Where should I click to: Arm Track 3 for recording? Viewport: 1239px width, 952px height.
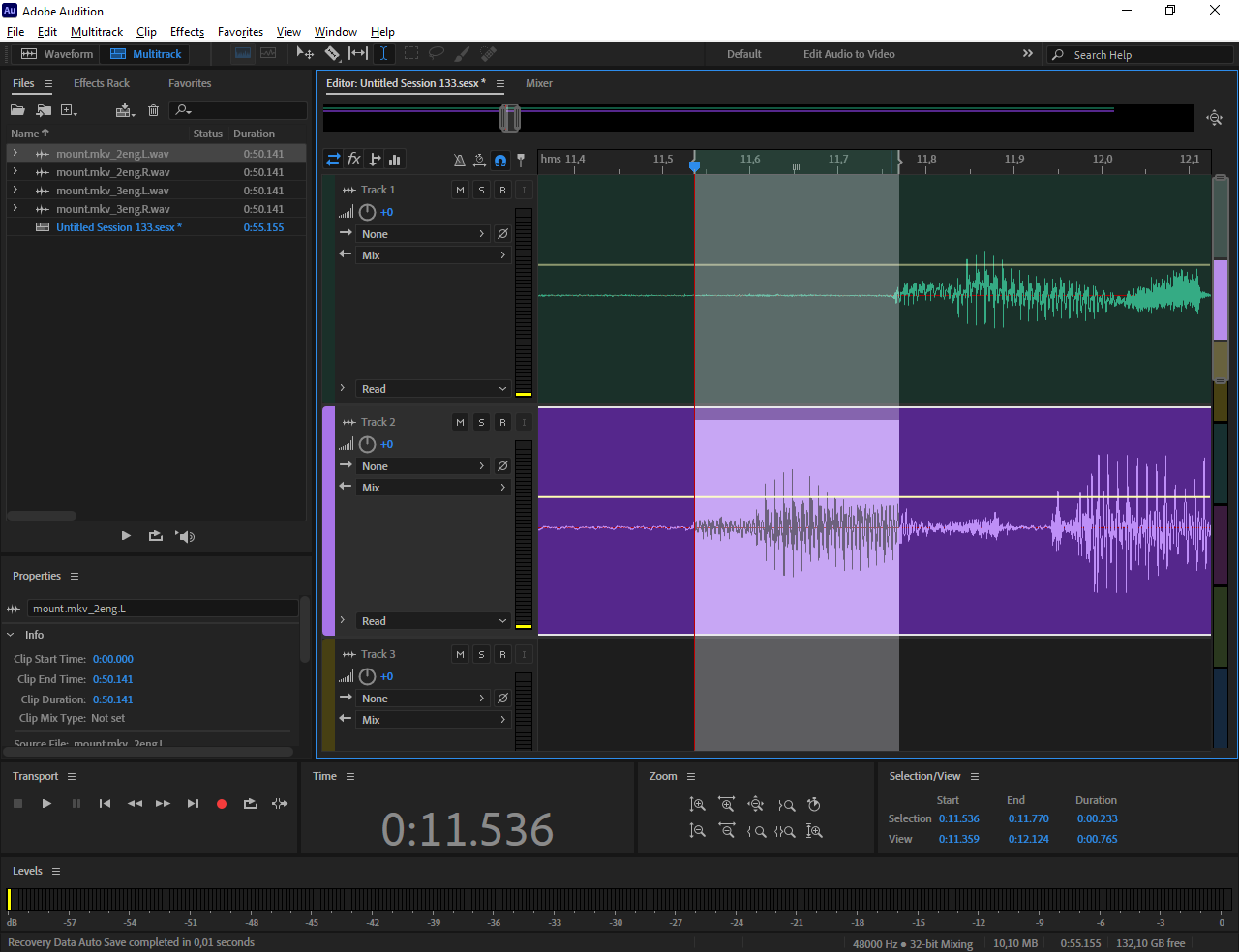tap(502, 655)
